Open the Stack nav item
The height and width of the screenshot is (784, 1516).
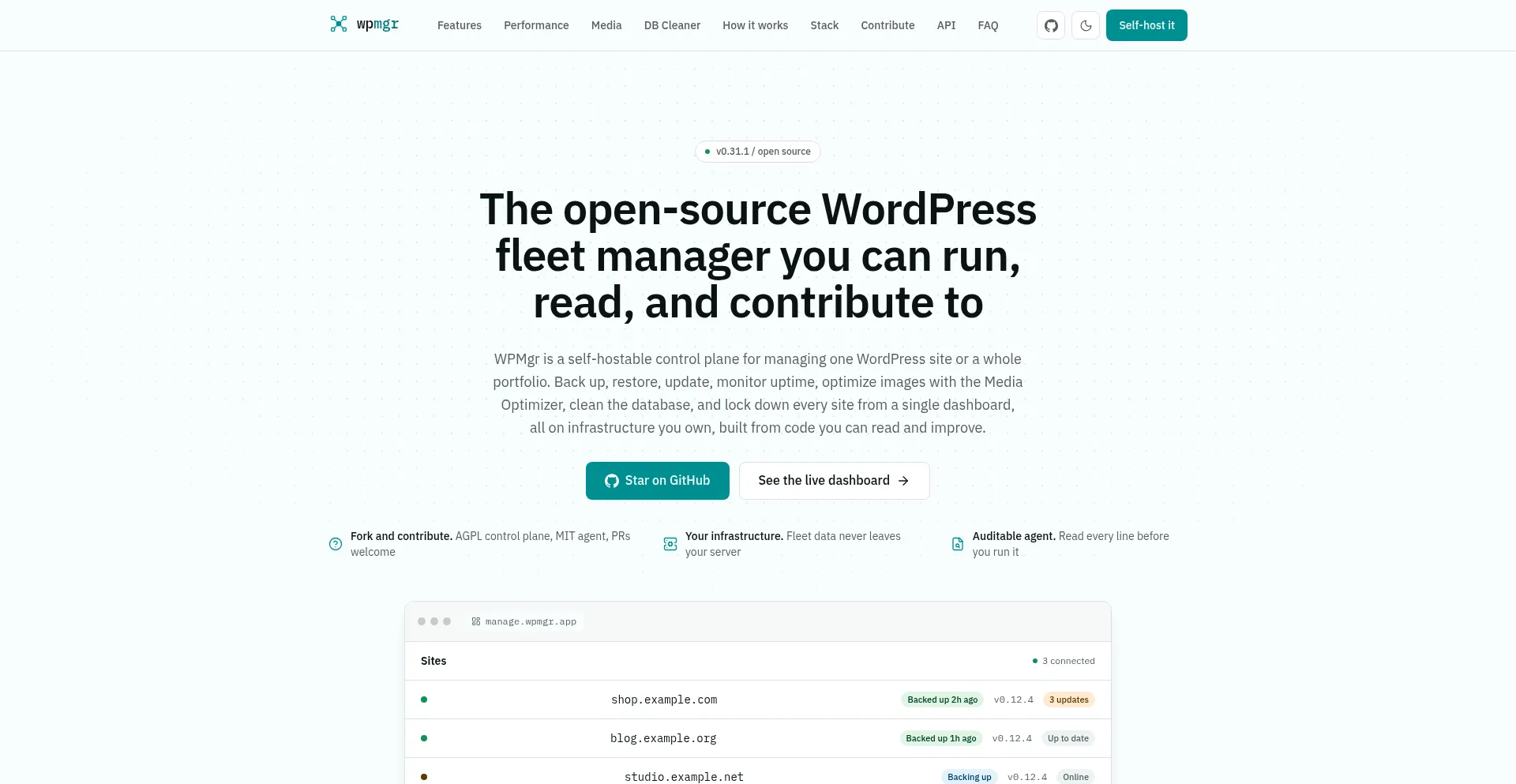tap(824, 25)
